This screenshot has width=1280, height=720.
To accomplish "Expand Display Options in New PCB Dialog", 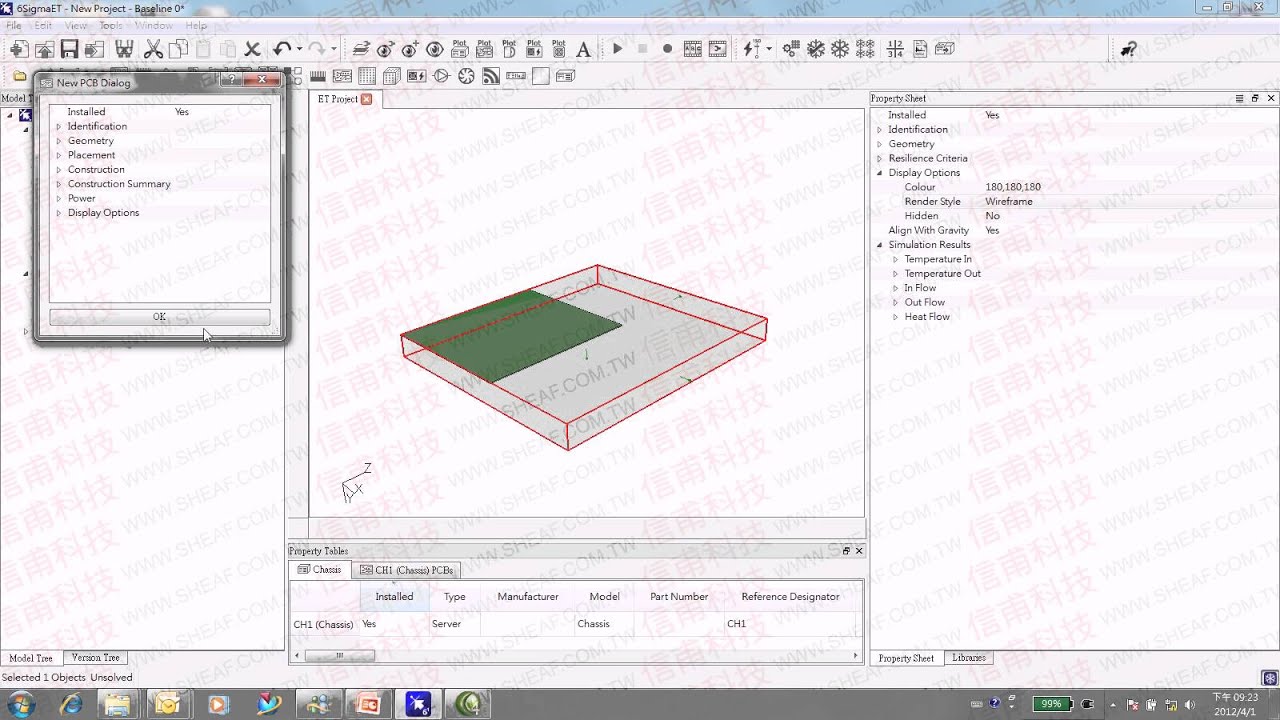I will point(59,213).
